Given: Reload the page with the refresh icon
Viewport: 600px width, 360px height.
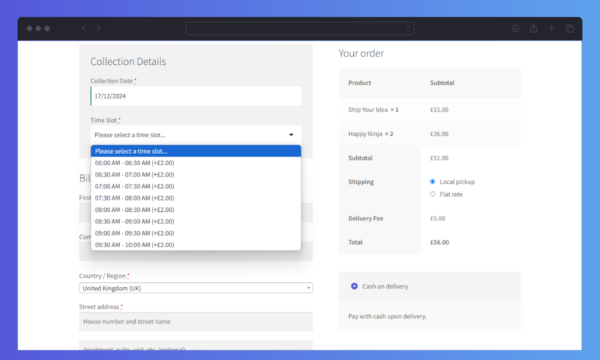Looking at the screenshot, I should 408,29.
